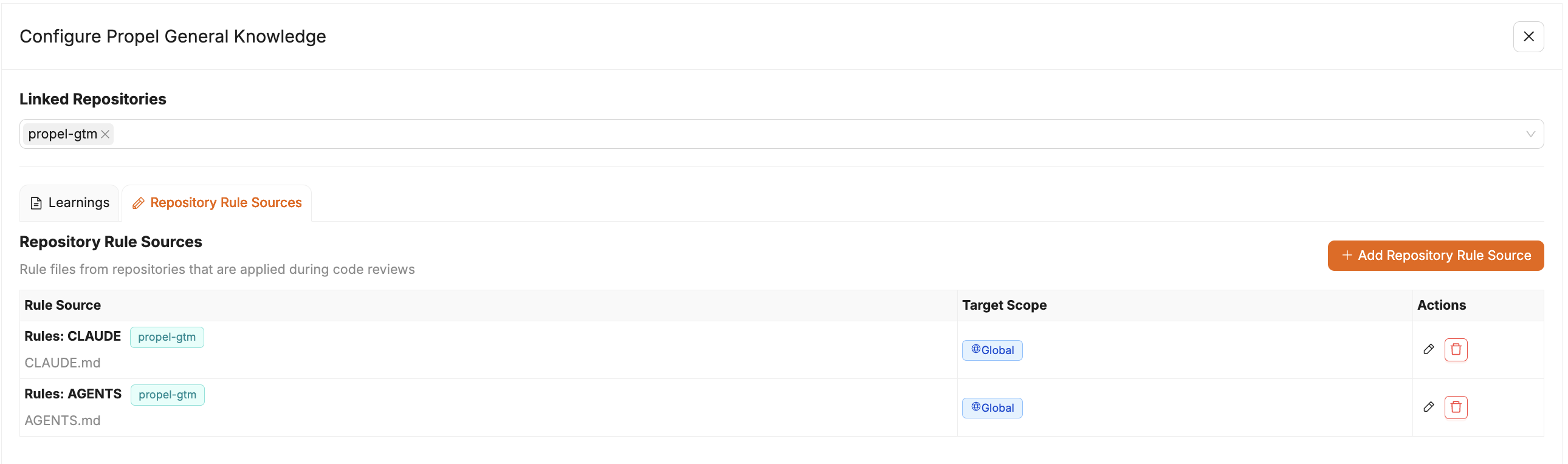Edit the Rules: AGENTS rule source
The height and width of the screenshot is (464, 1568).
coord(1429,407)
